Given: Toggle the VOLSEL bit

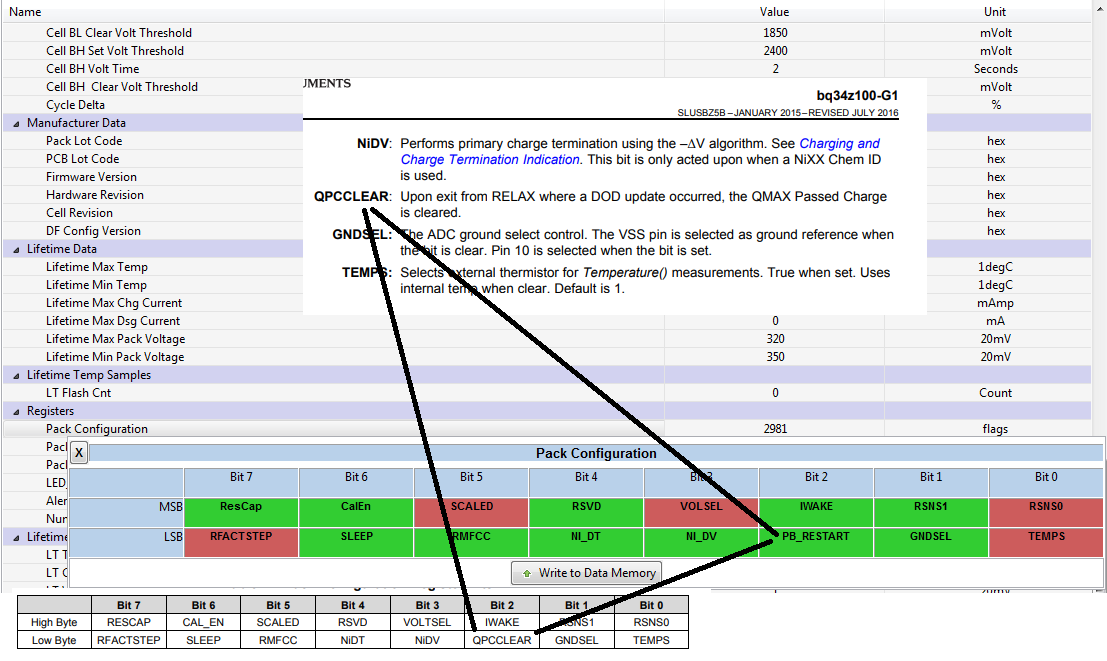Looking at the screenshot, I should 701,512.
